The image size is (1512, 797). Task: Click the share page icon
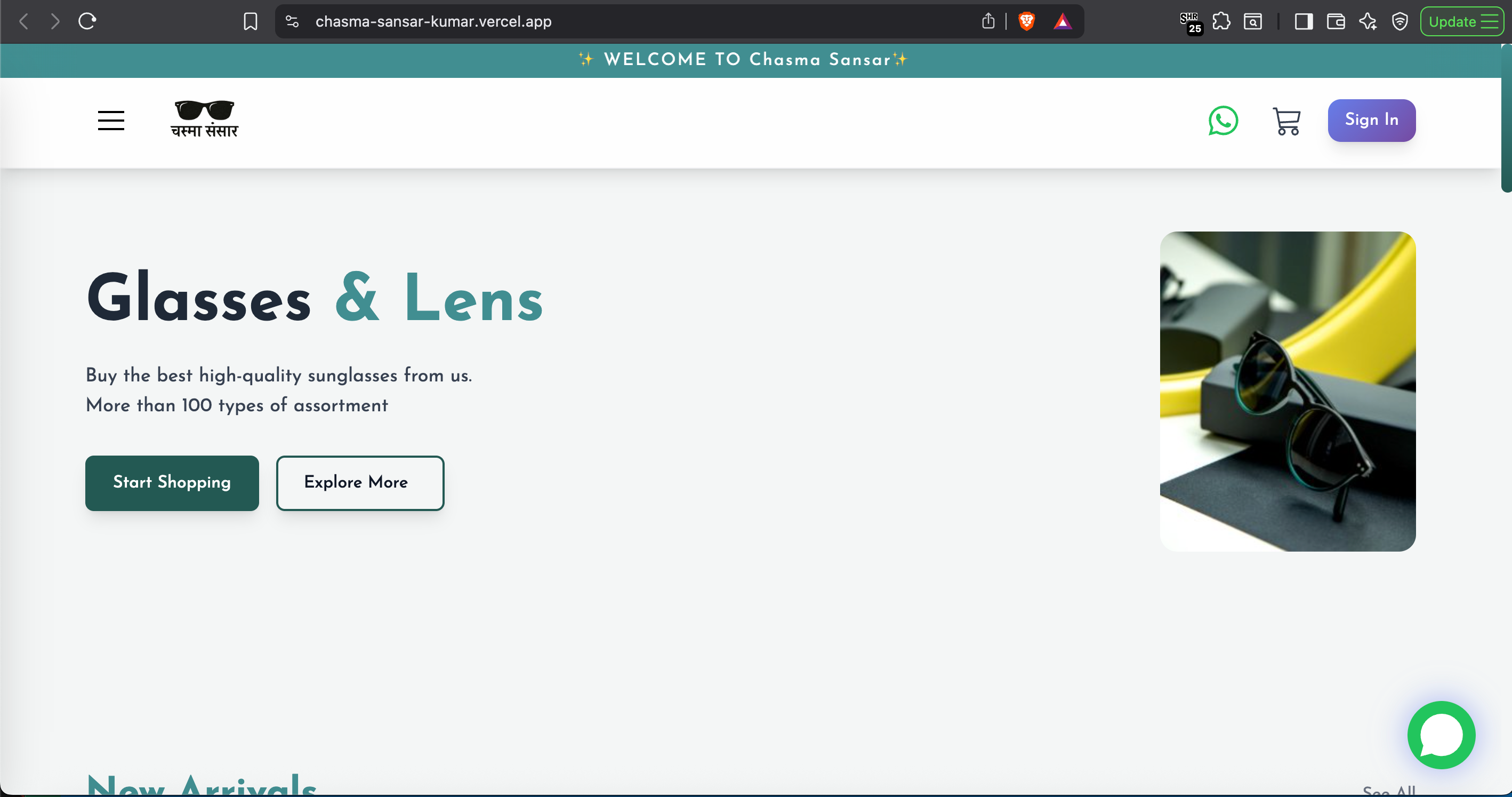(x=988, y=22)
